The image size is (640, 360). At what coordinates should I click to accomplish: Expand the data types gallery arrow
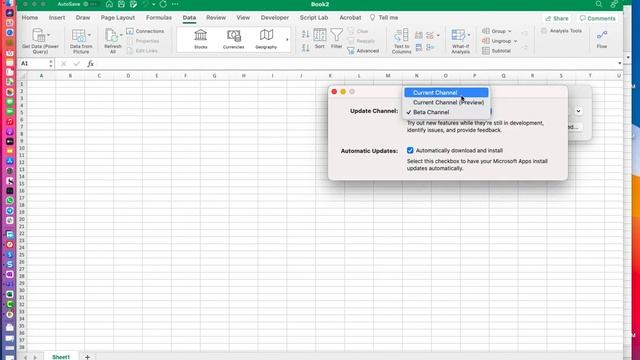click(287, 40)
